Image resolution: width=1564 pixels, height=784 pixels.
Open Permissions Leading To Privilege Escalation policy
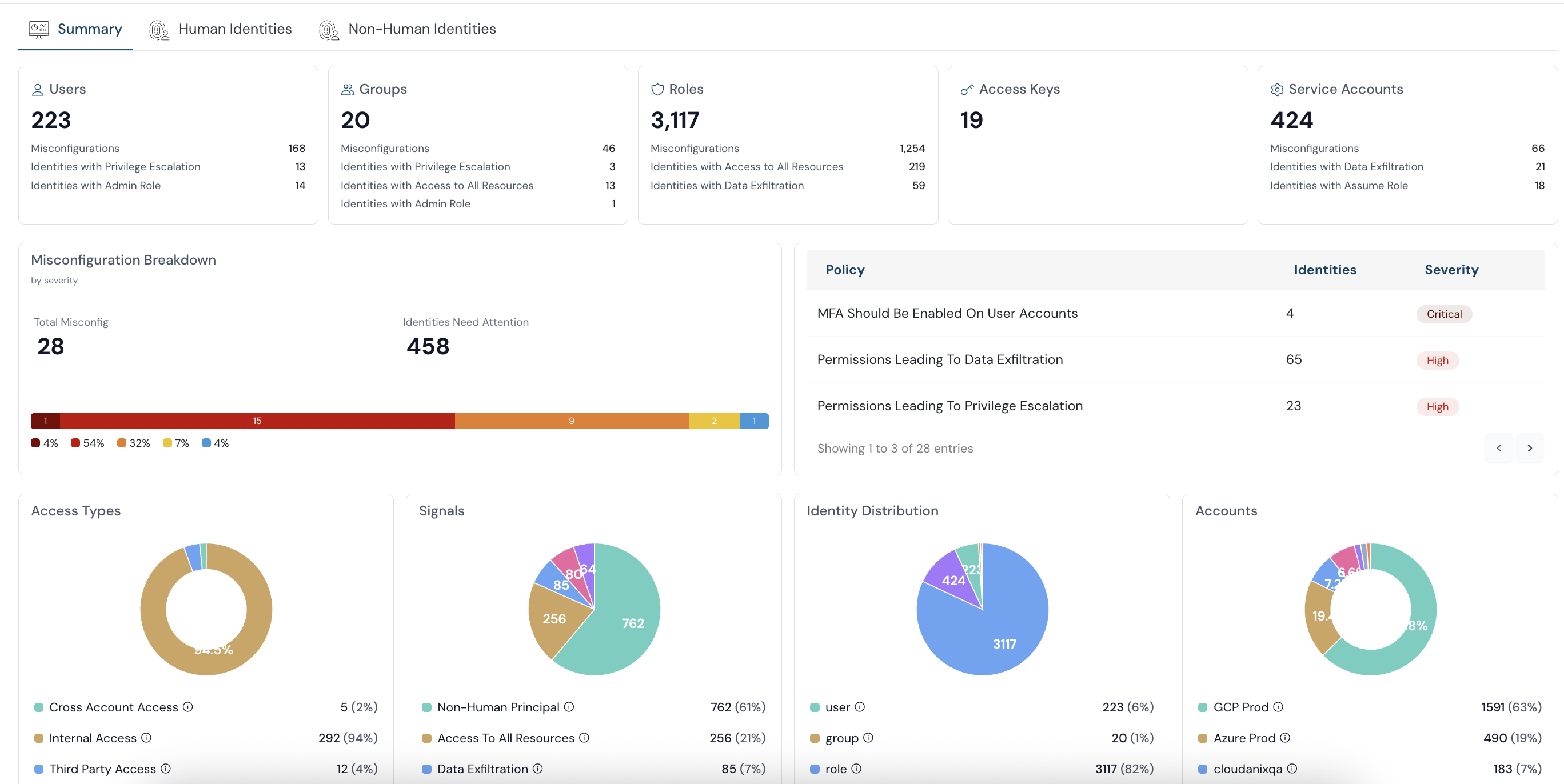pos(949,406)
